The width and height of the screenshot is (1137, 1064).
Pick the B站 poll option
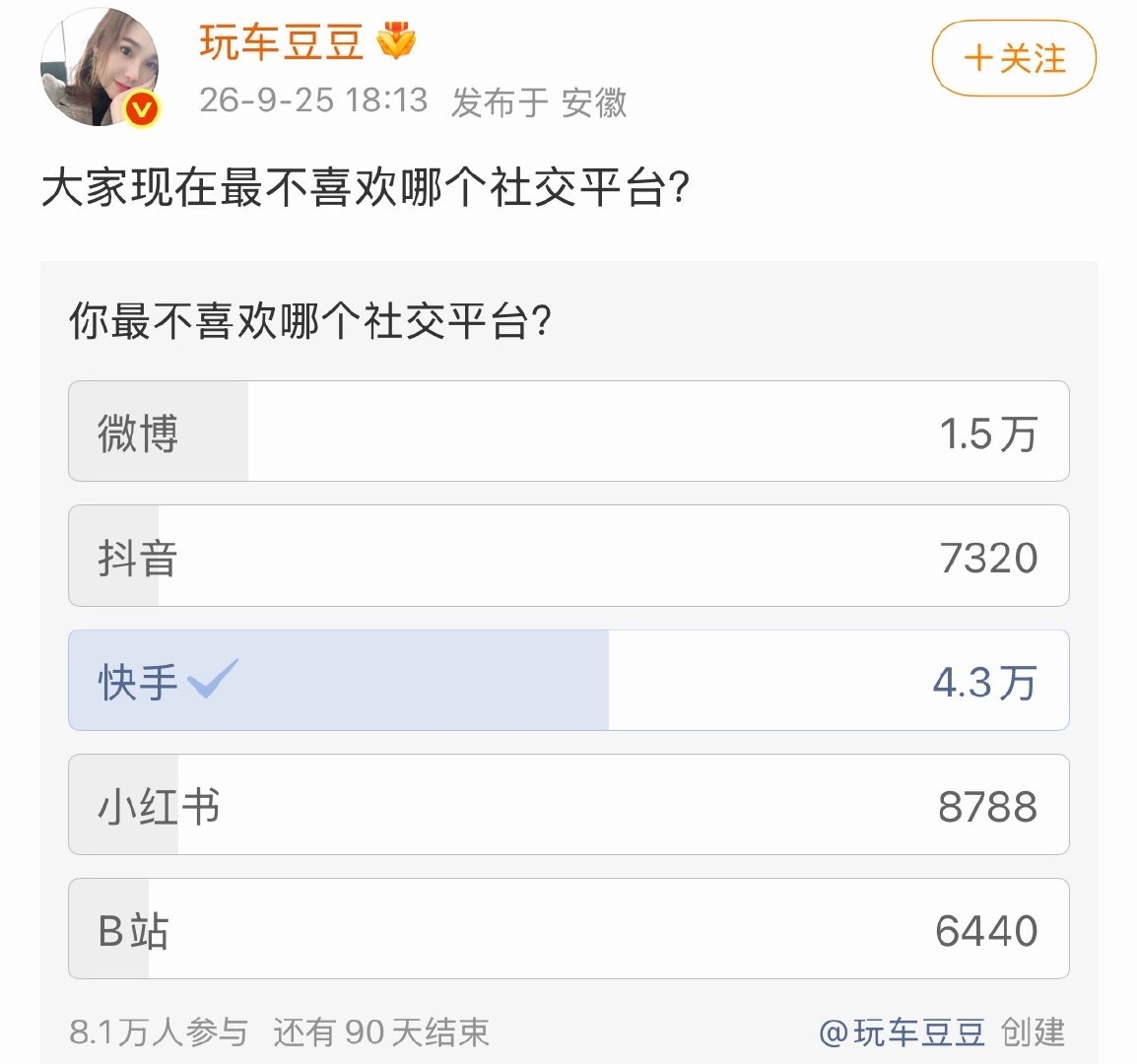pyautogui.click(x=568, y=928)
